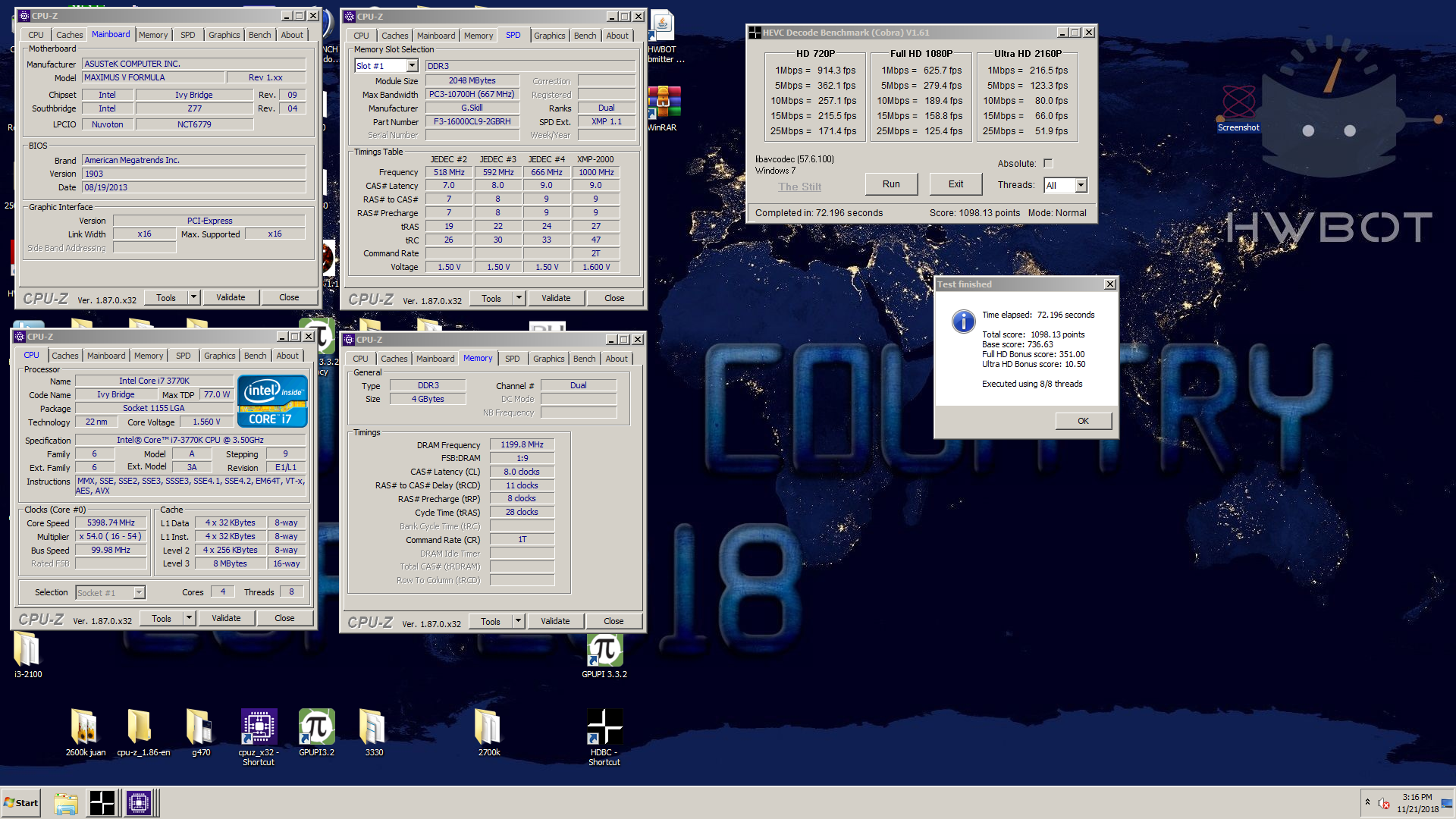The height and width of the screenshot is (819, 1456).
Task: Click Validate in Mainboard CPU-Z window
Action: (x=231, y=297)
